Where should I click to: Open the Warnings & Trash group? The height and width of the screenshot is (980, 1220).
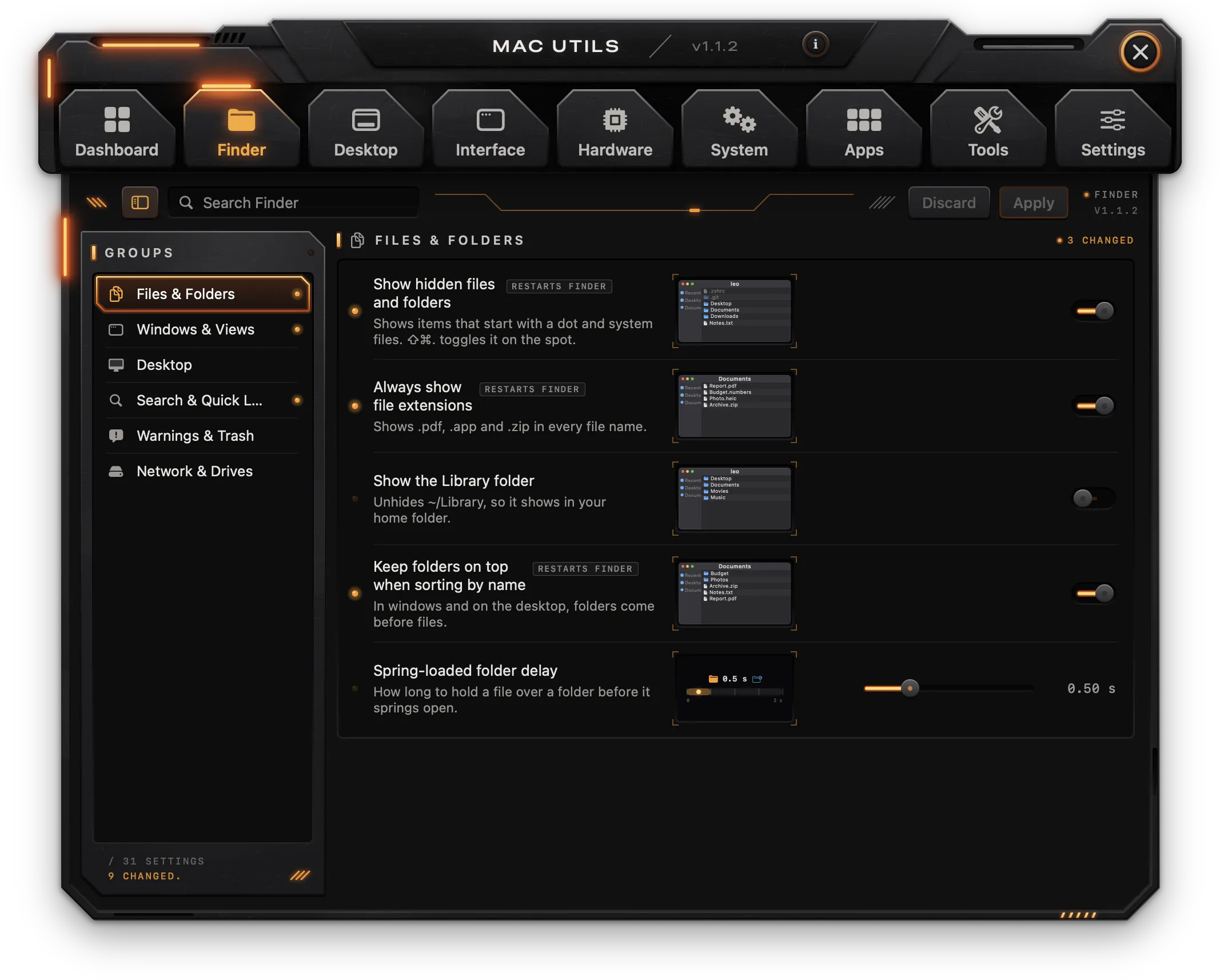click(x=203, y=436)
